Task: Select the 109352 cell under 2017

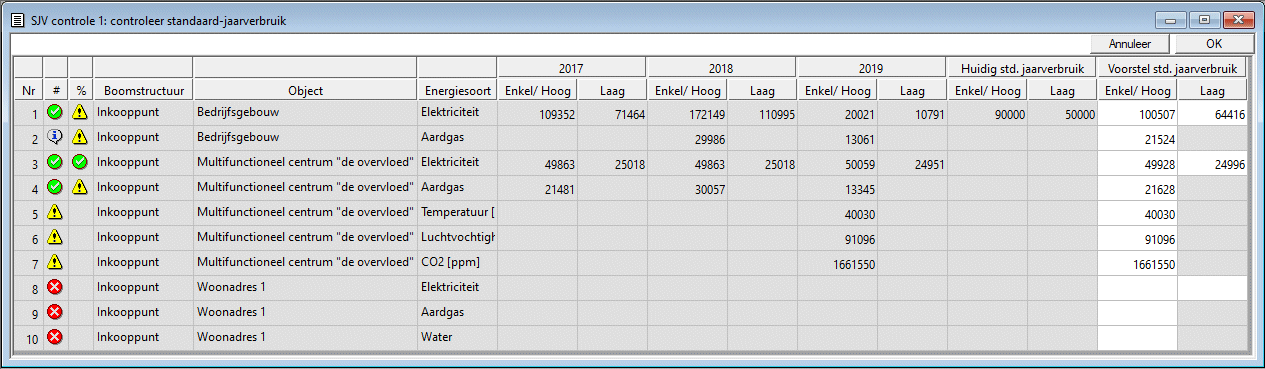Action: point(537,113)
